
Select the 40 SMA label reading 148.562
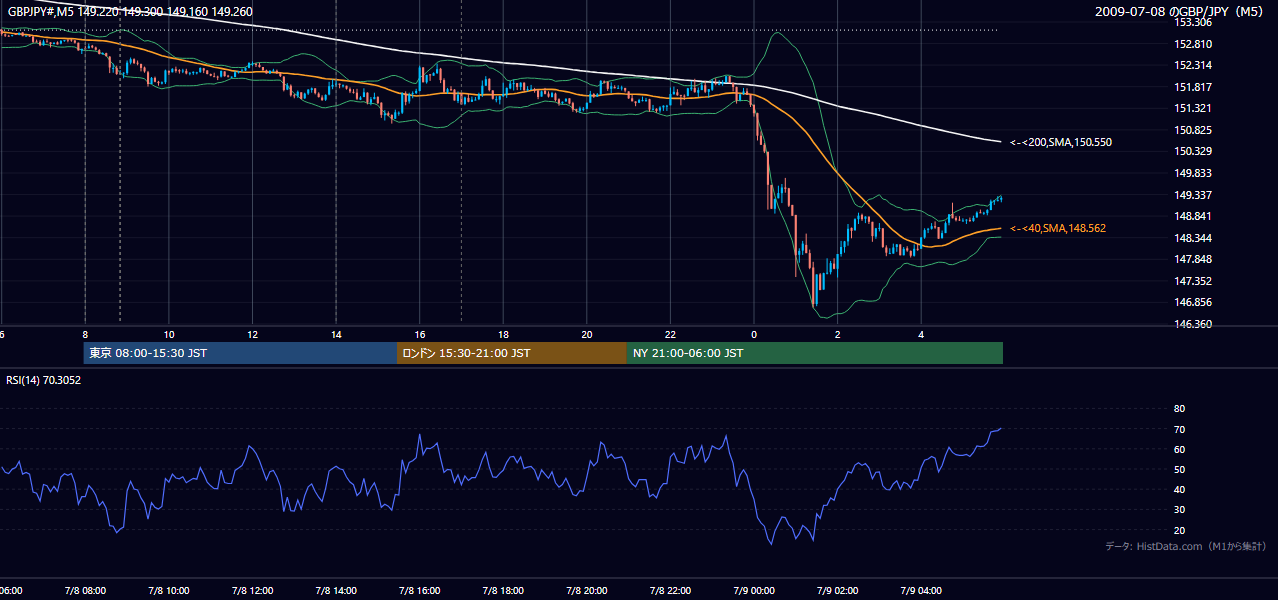[1057, 229]
